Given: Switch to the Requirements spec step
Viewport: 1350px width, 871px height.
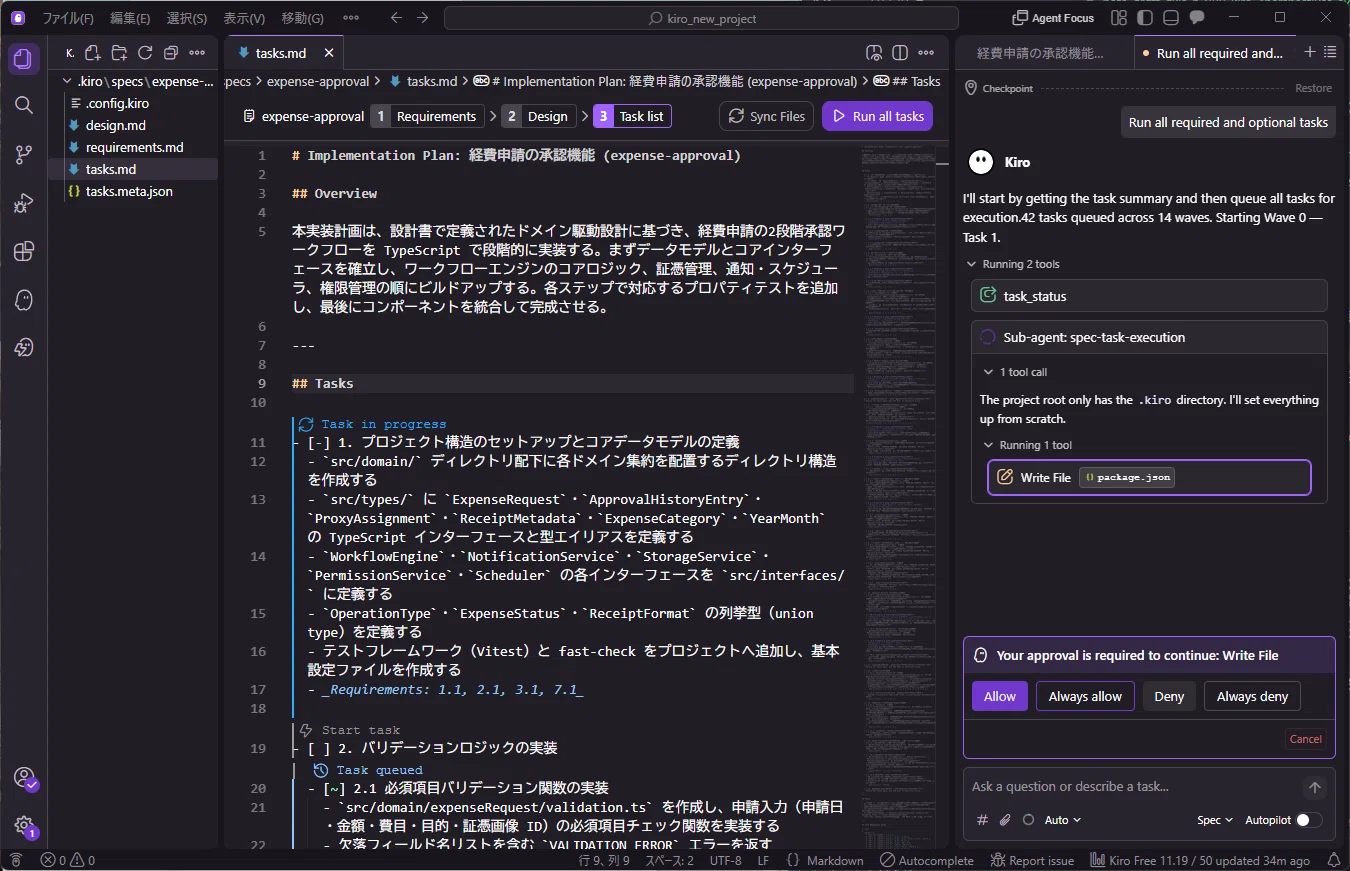Looking at the screenshot, I should [427, 116].
